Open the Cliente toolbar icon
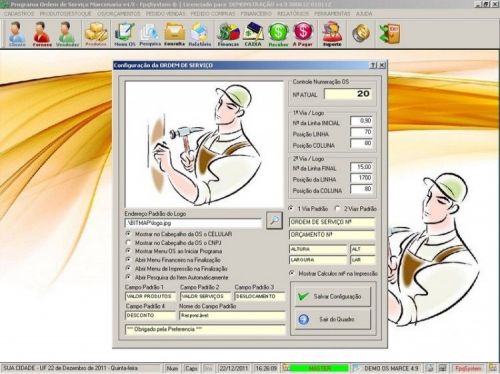Viewport: 500px width, 374px height. 17,34
